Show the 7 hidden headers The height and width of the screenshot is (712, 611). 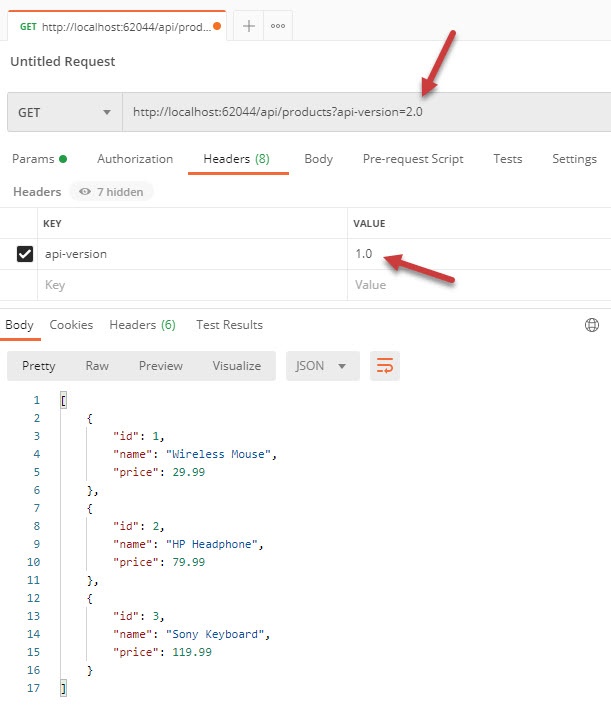pos(111,192)
